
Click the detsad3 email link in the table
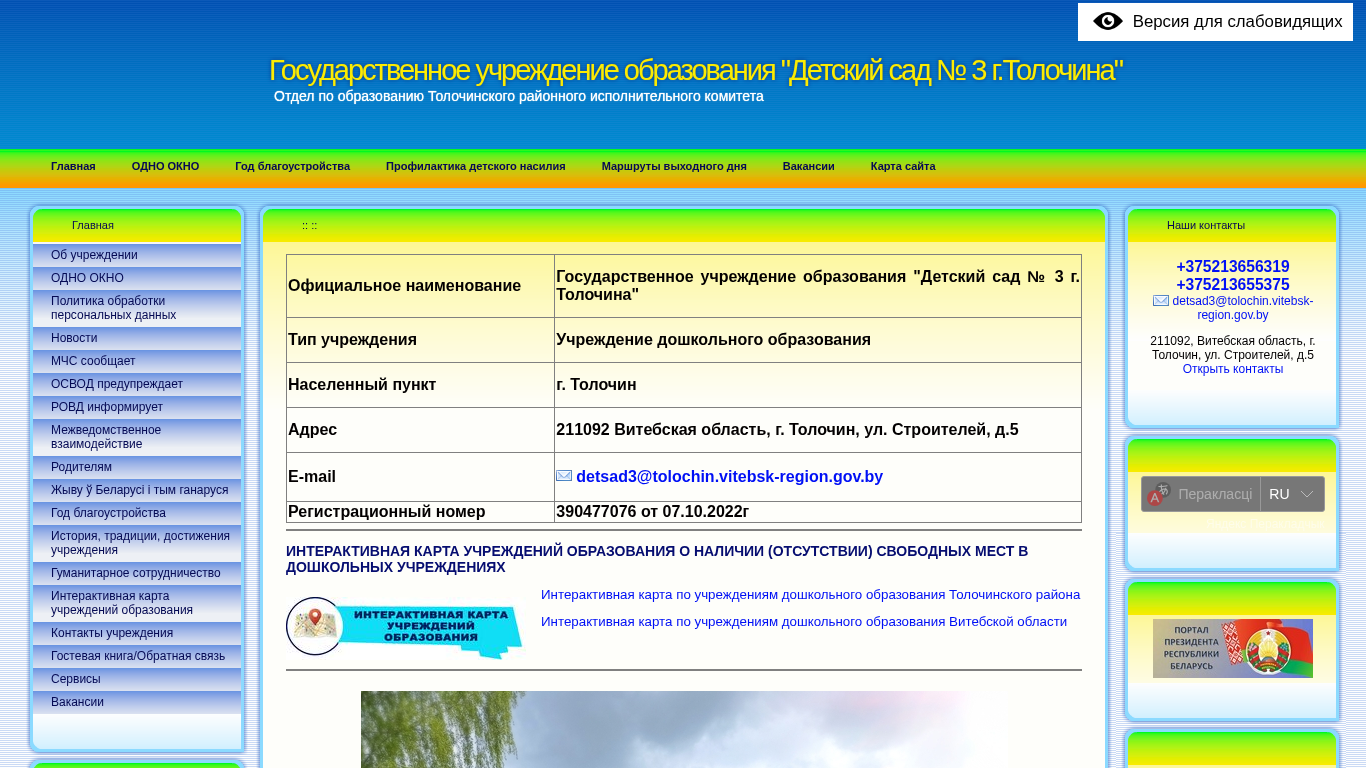pyautogui.click(x=729, y=477)
